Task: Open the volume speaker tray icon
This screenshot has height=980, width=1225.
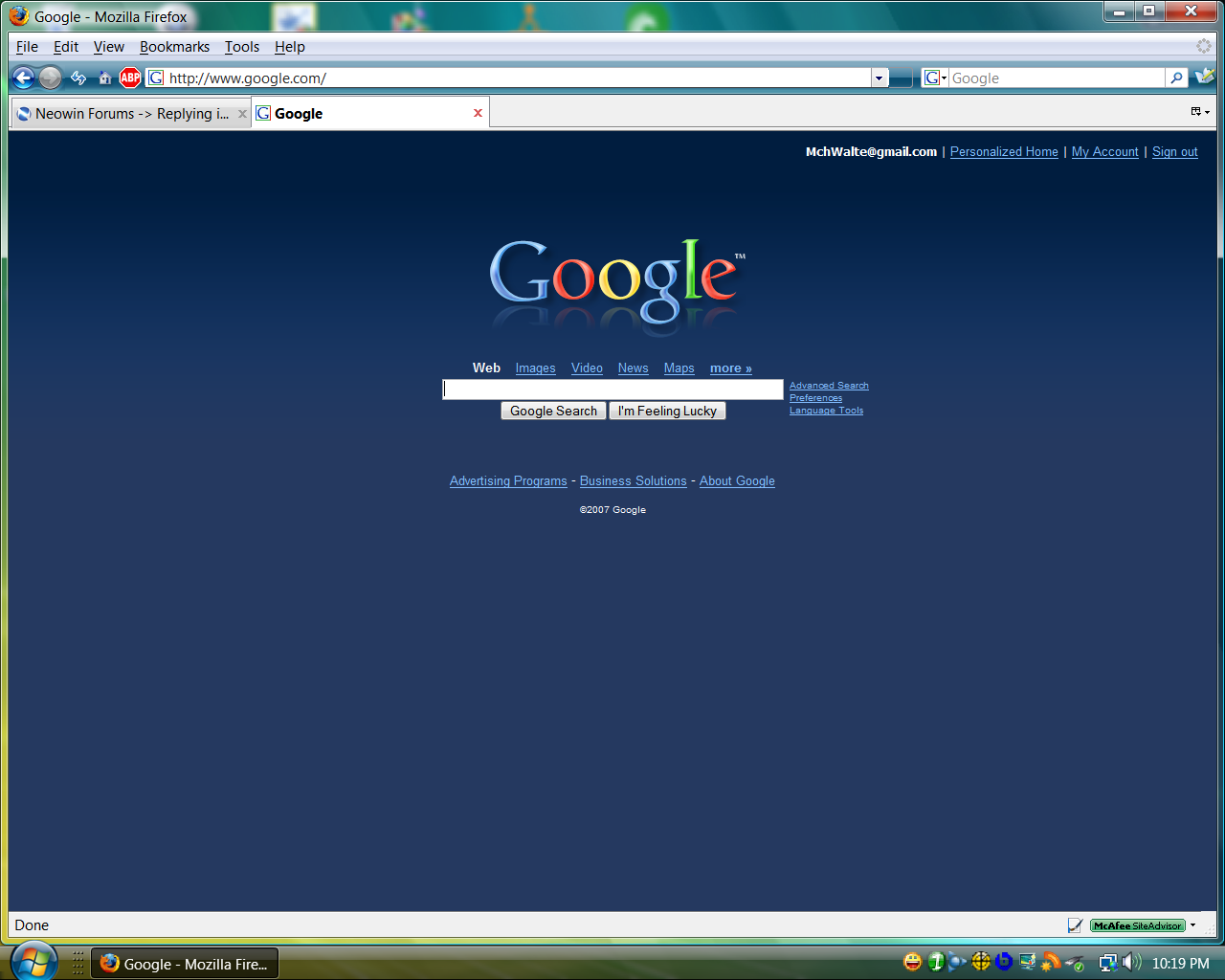Action: [1132, 962]
